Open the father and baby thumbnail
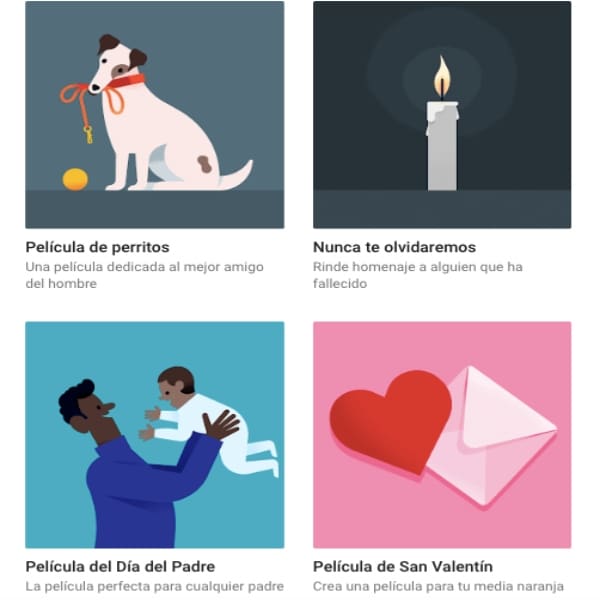The image size is (600, 600). (x=155, y=435)
